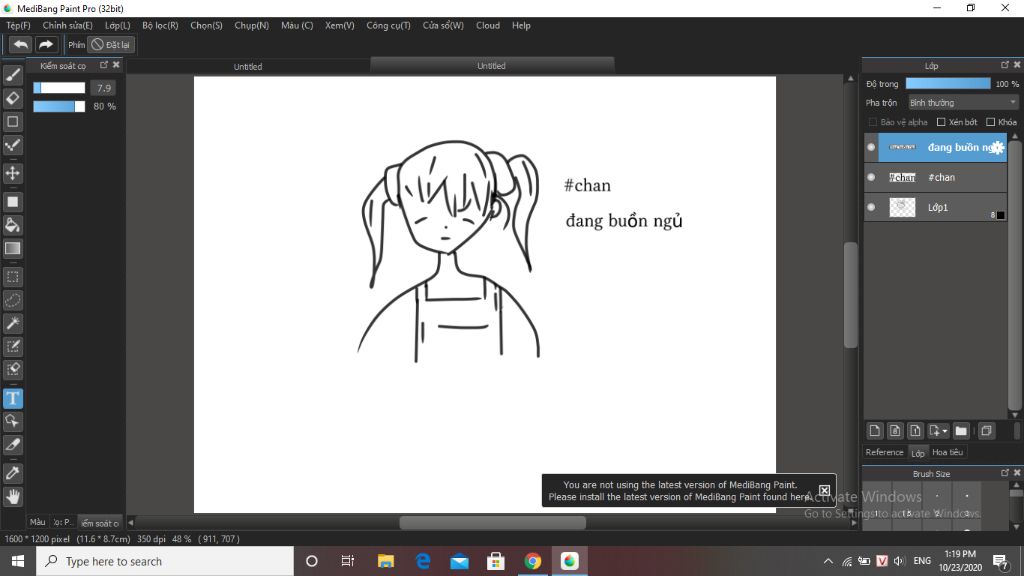Select the Magic Wand tool
Screen dimensions: 1024x576
(x=12, y=323)
